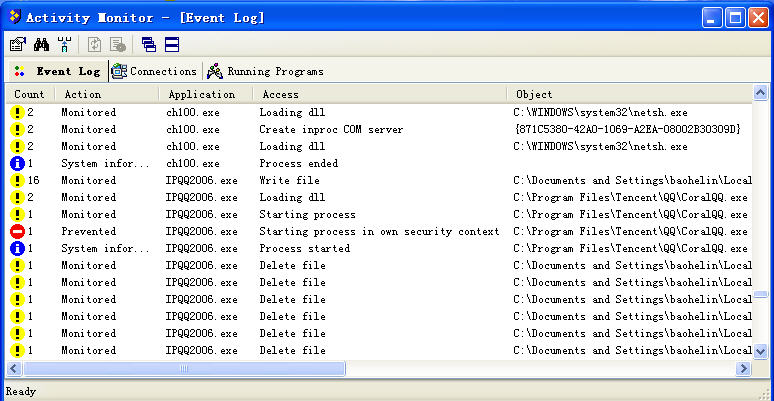Viewport: 774px width, 401px height.
Task: Cascade windows using the toolbar icon
Action: (x=149, y=45)
